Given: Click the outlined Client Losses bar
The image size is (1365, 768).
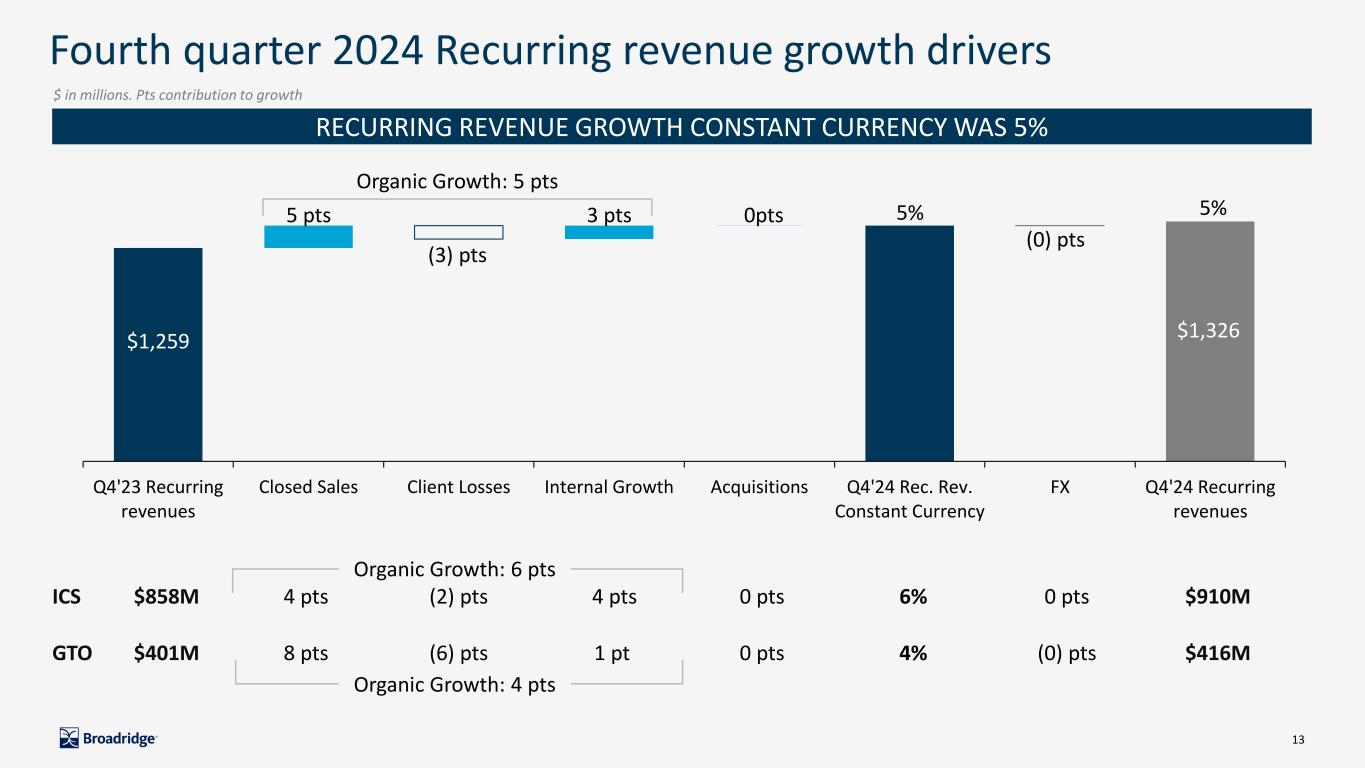Looking at the screenshot, I should click(x=458, y=232).
